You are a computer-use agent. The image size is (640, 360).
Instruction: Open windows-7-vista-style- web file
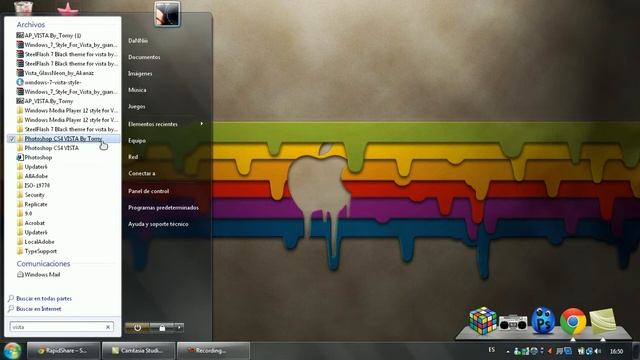click(x=49, y=82)
